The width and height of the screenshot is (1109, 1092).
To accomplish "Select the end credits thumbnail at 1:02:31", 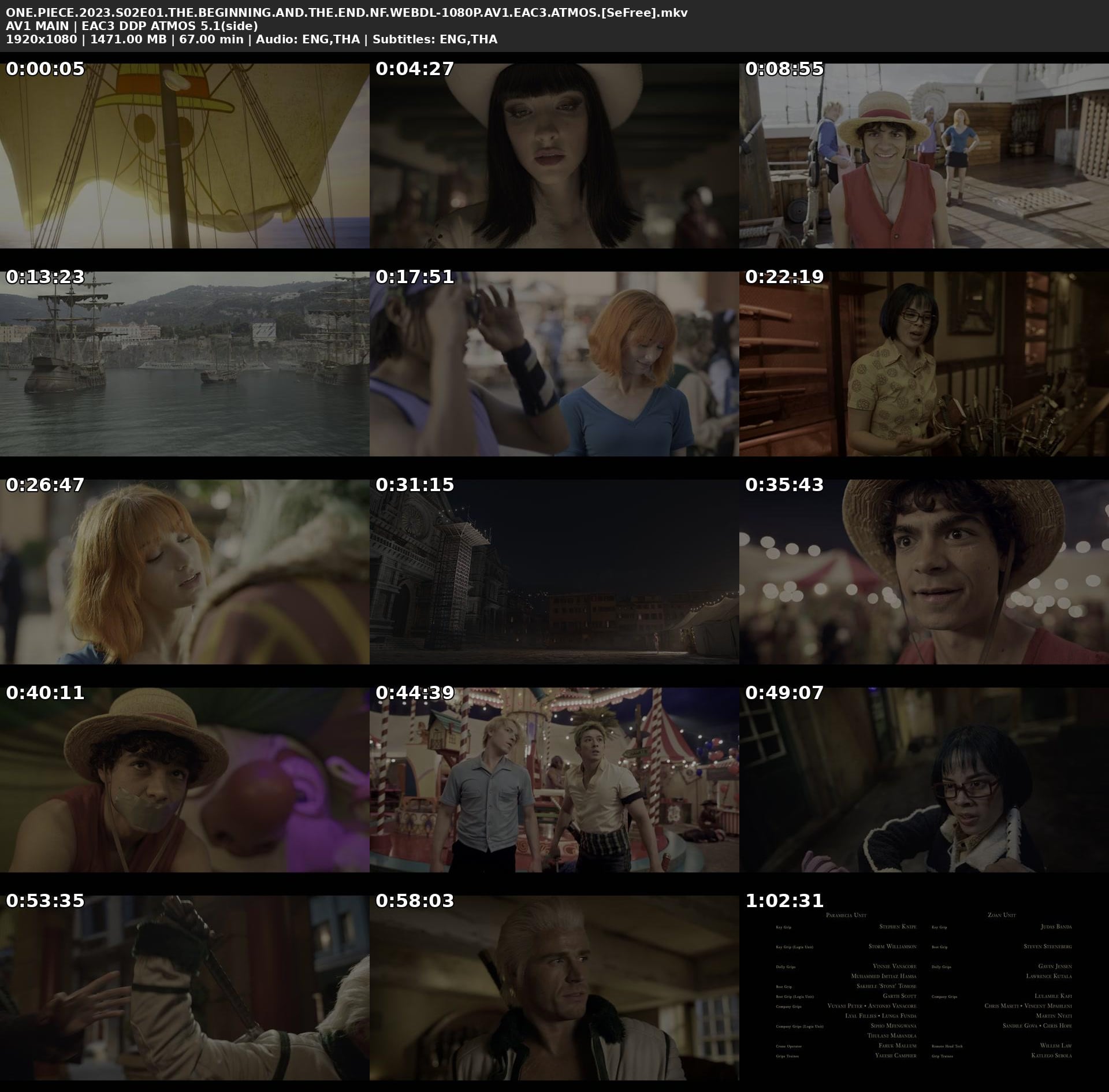I will (924, 988).
